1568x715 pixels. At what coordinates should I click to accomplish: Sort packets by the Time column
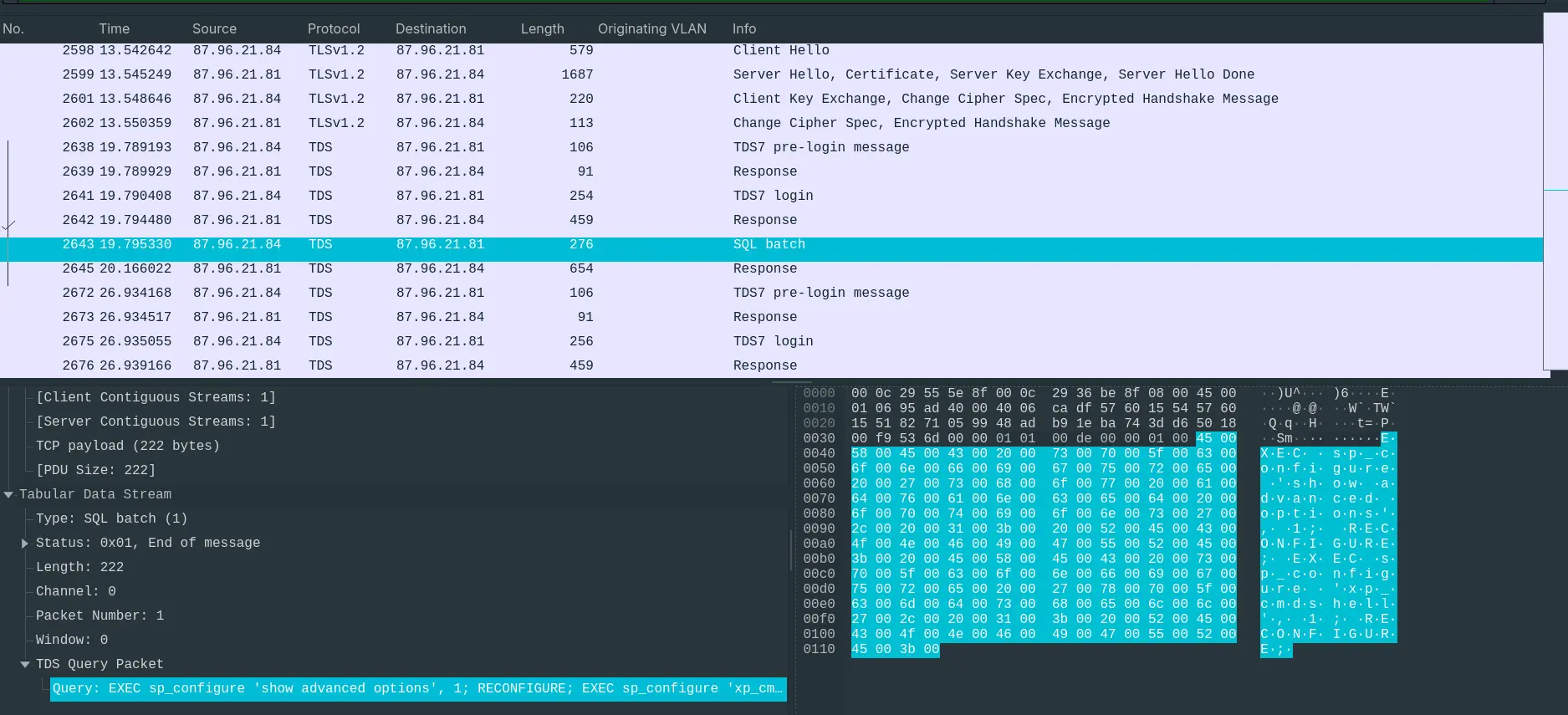[114, 28]
